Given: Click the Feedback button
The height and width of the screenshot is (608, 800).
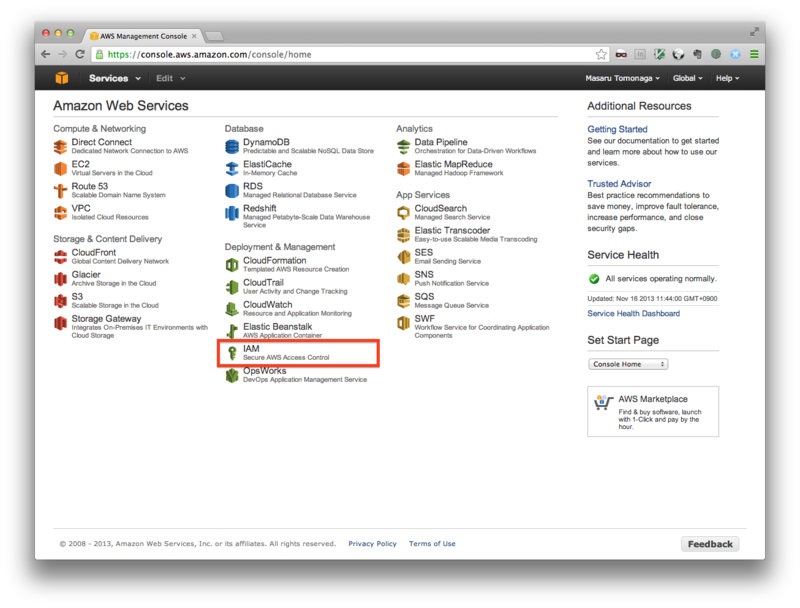Looking at the screenshot, I should (x=710, y=544).
